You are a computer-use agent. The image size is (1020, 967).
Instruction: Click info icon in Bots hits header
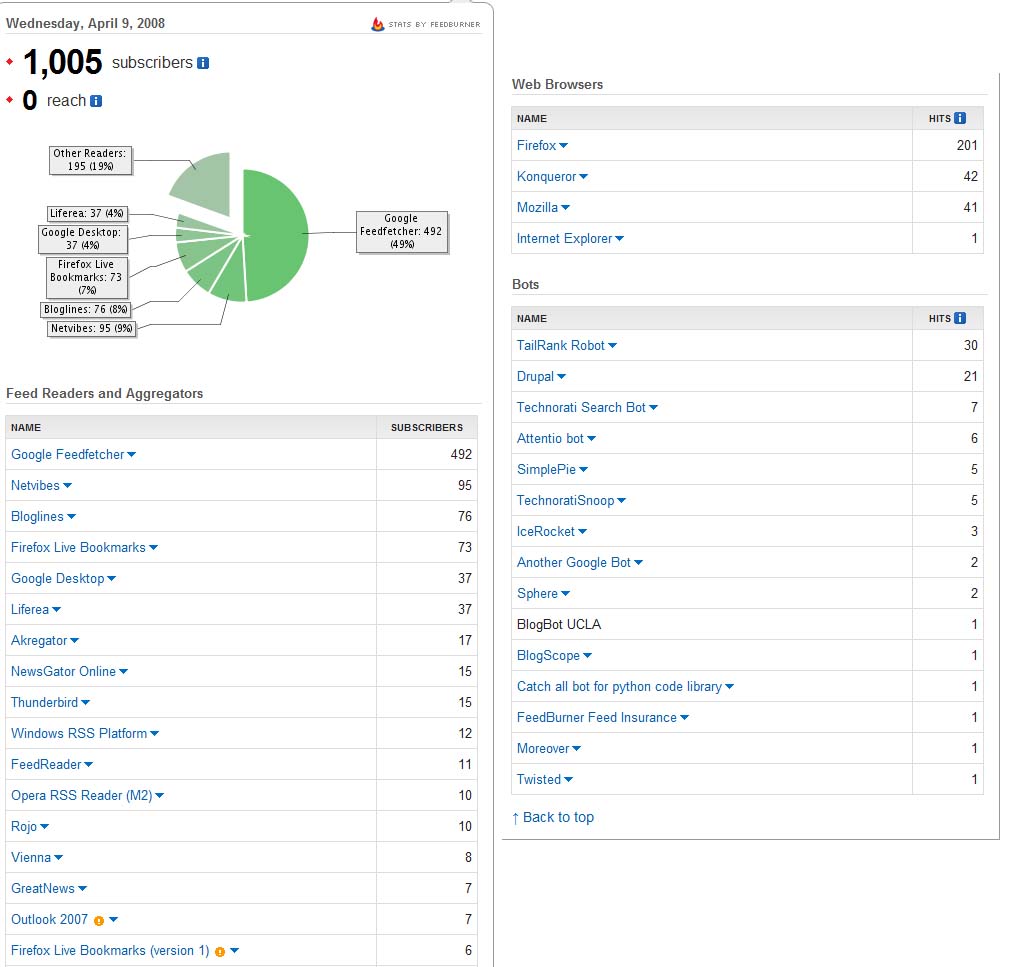960,318
